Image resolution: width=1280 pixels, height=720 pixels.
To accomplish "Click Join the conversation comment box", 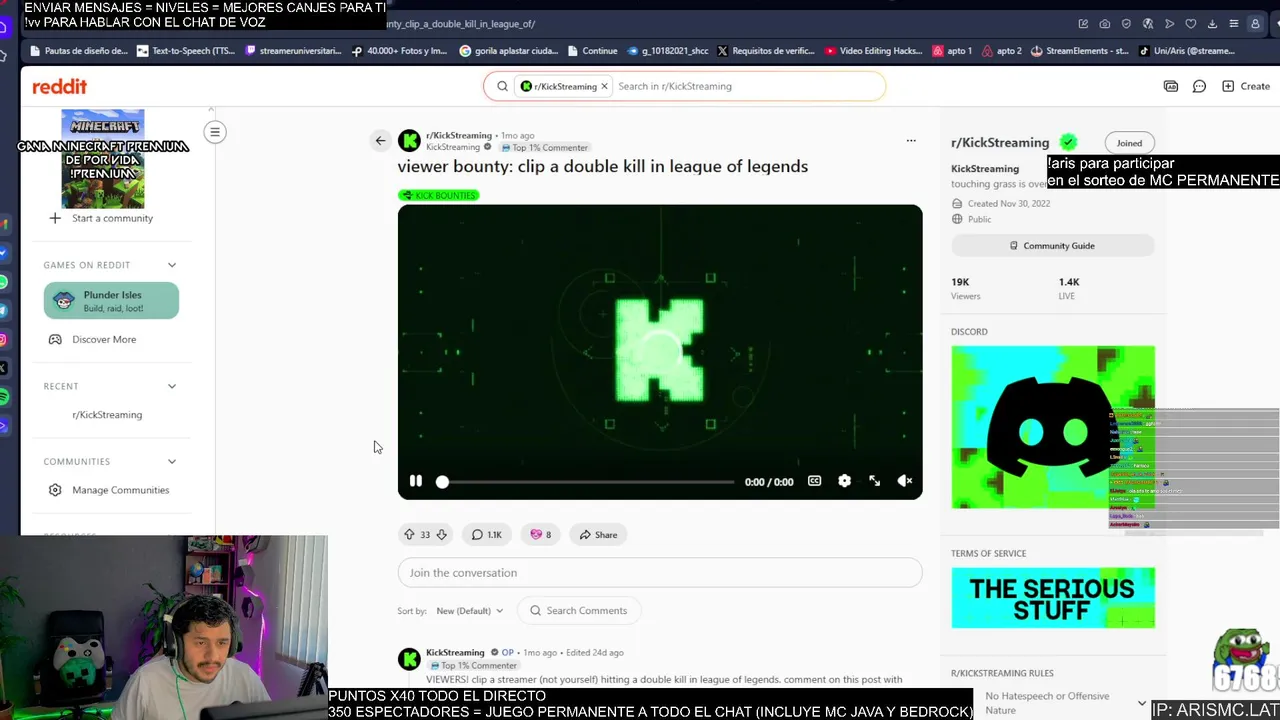I will [660, 573].
